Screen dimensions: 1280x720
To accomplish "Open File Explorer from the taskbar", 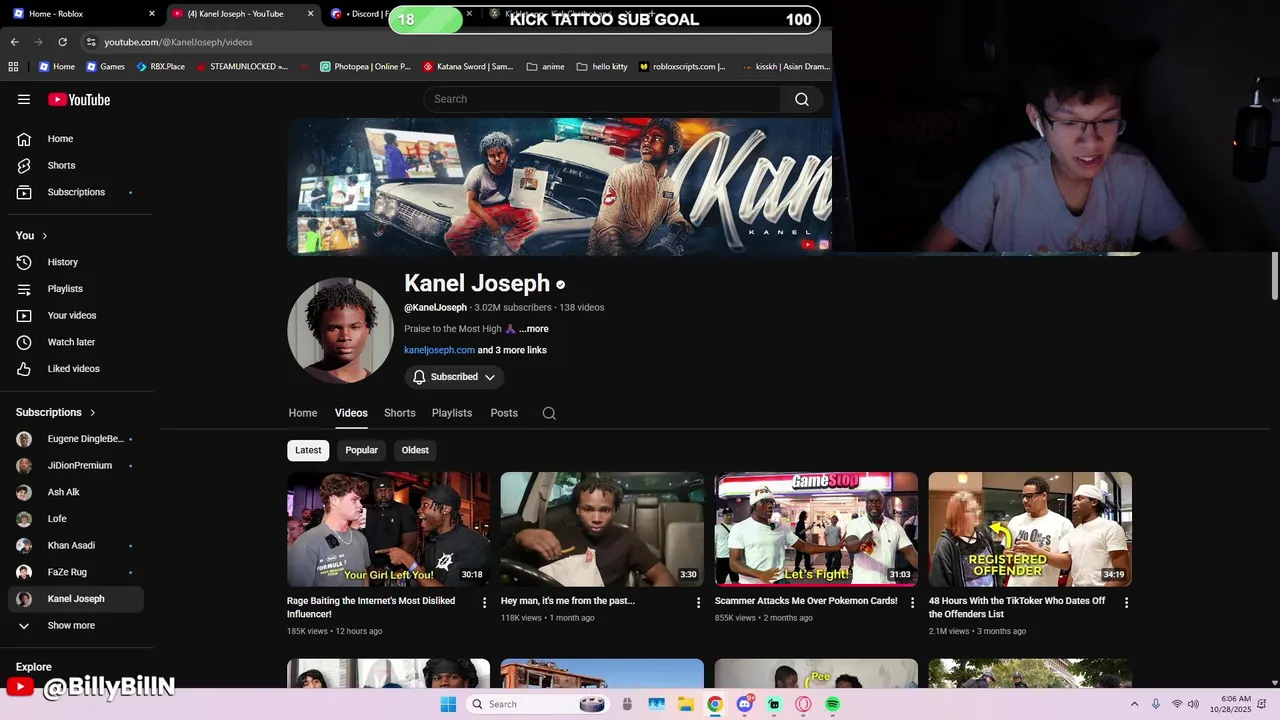I will (686, 704).
